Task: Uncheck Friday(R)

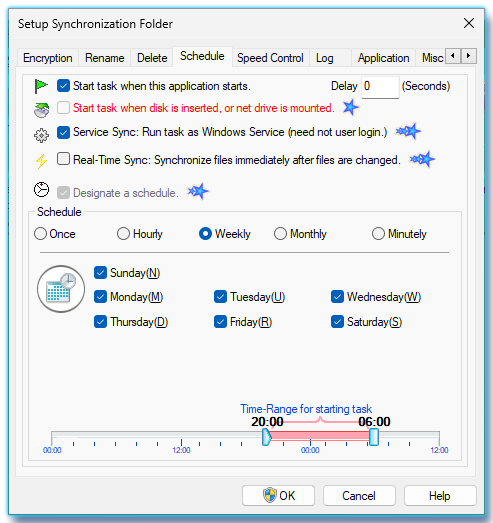Action: pyautogui.click(x=220, y=322)
